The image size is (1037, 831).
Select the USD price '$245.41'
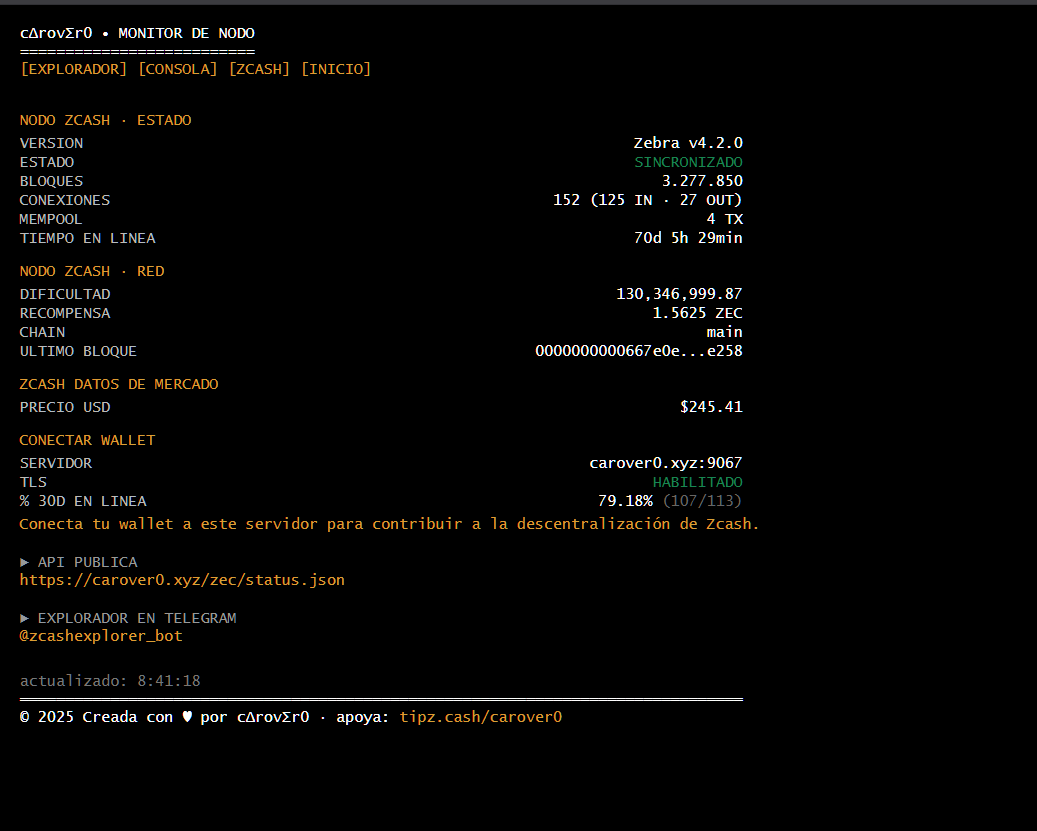tap(711, 407)
